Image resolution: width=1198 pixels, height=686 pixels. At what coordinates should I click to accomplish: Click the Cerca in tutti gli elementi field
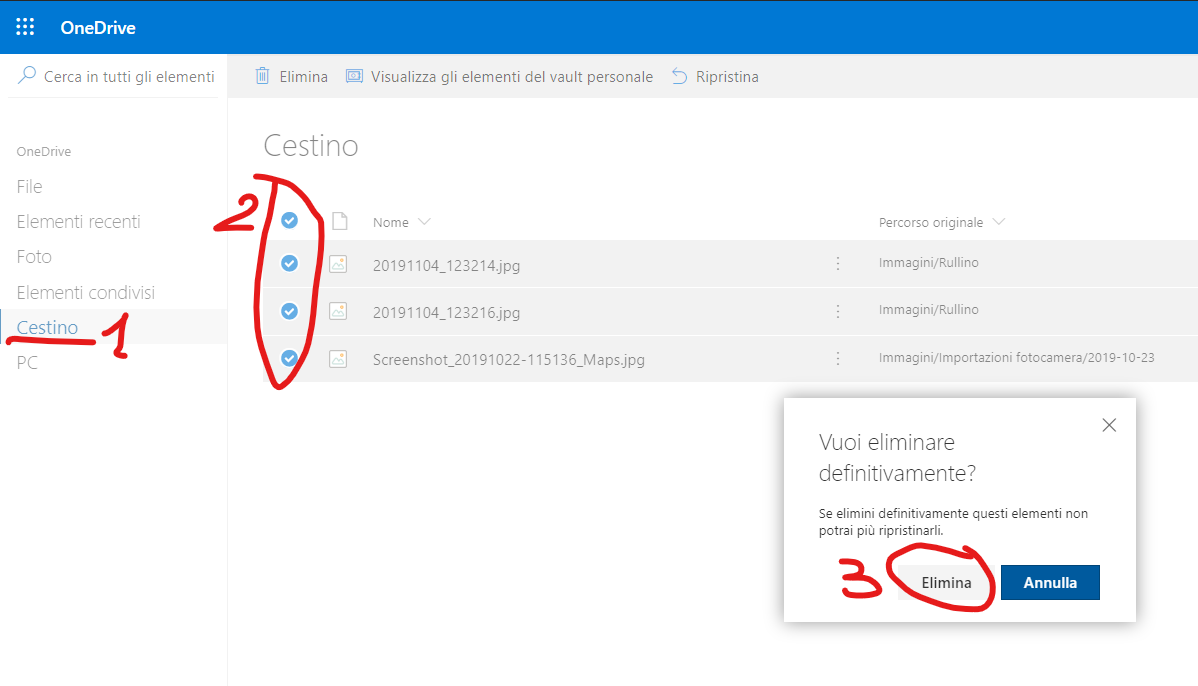click(128, 77)
